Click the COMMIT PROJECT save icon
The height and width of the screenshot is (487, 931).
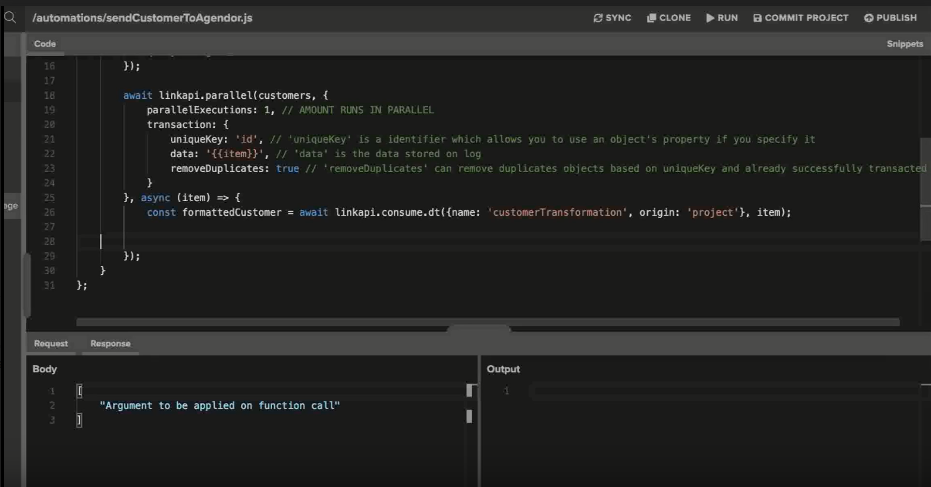757,18
